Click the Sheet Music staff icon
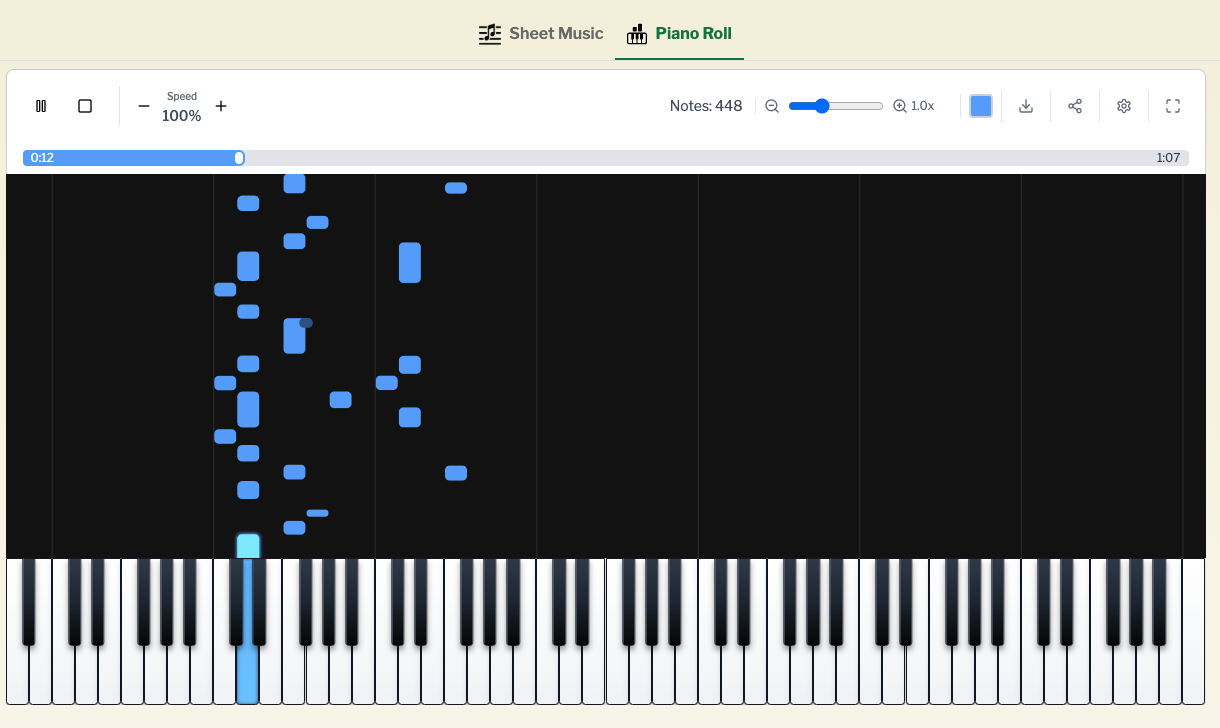 click(489, 34)
